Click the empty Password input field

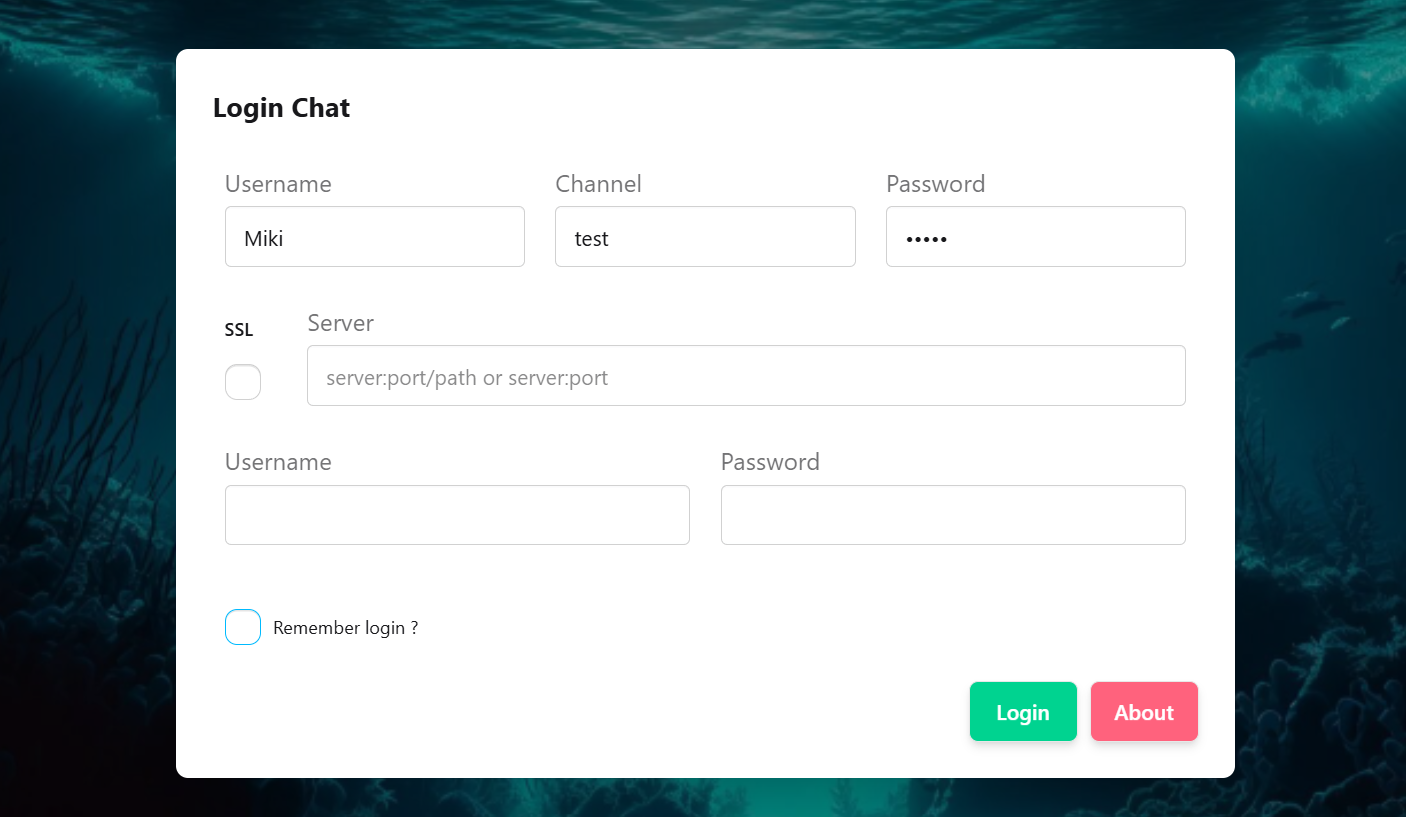[x=952, y=515]
